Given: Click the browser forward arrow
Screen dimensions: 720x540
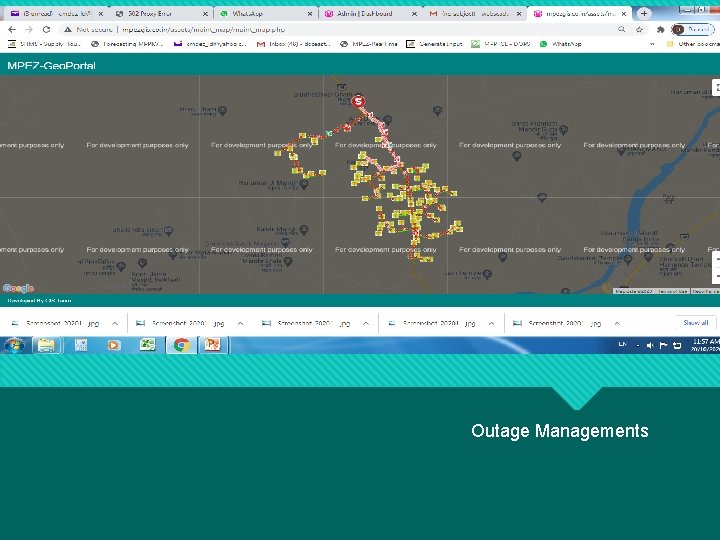Looking at the screenshot, I should (x=28, y=29).
